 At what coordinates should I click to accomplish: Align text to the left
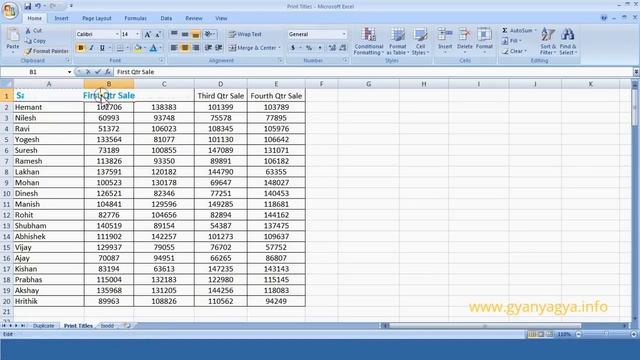click(x=174, y=48)
